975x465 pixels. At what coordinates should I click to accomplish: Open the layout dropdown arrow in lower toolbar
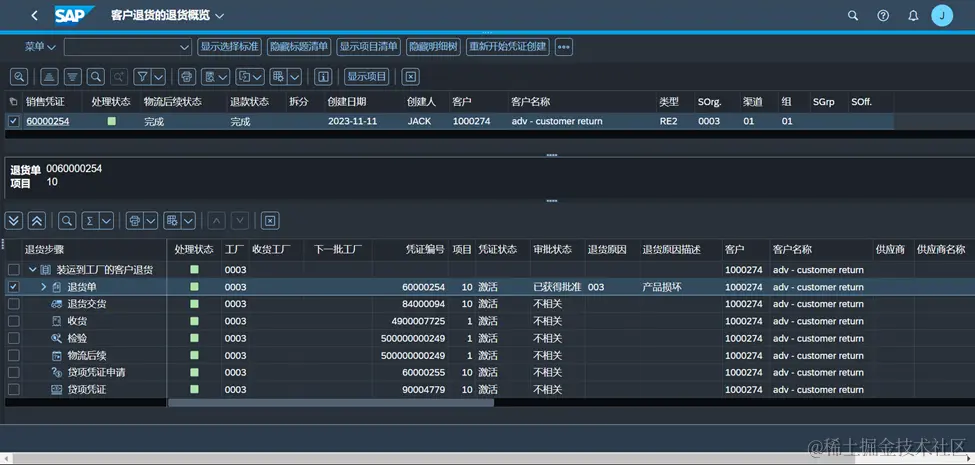click(x=188, y=220)
